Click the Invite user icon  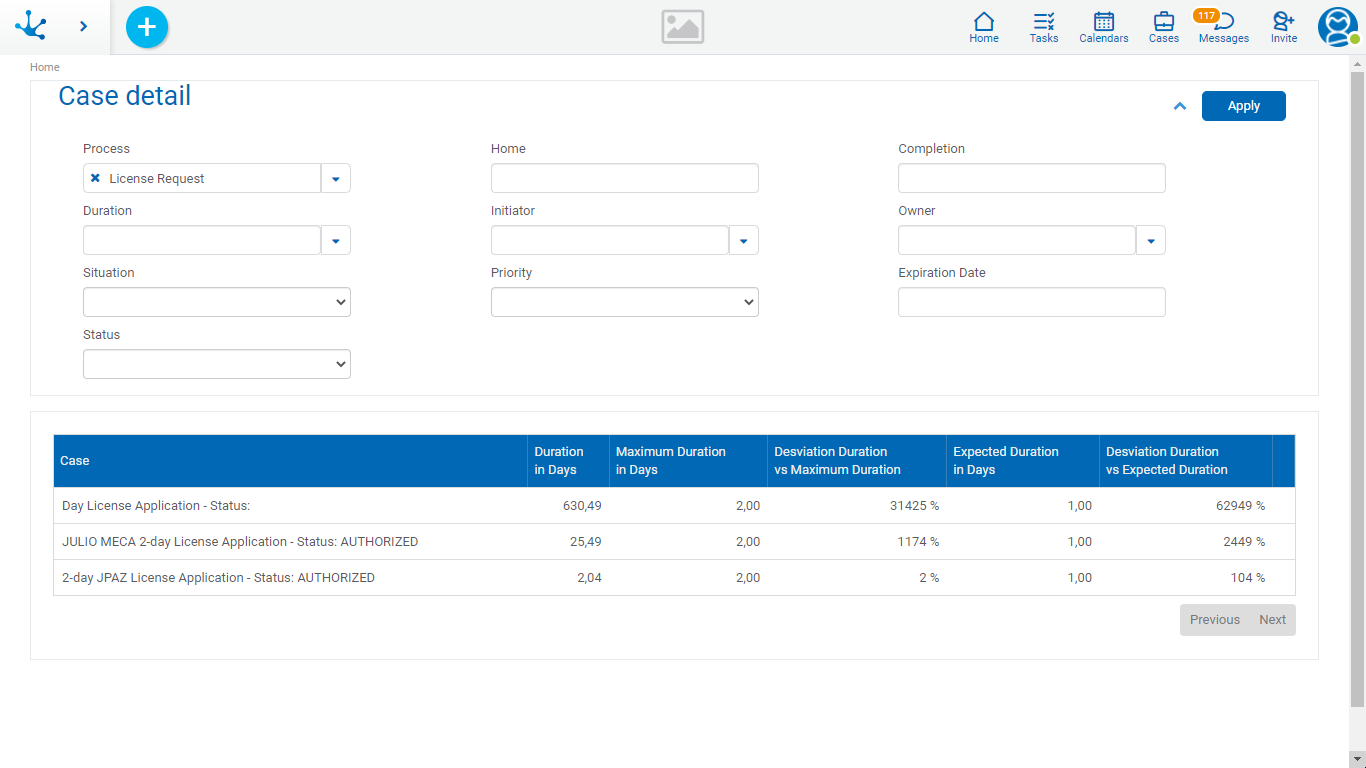click(1284, 27)
